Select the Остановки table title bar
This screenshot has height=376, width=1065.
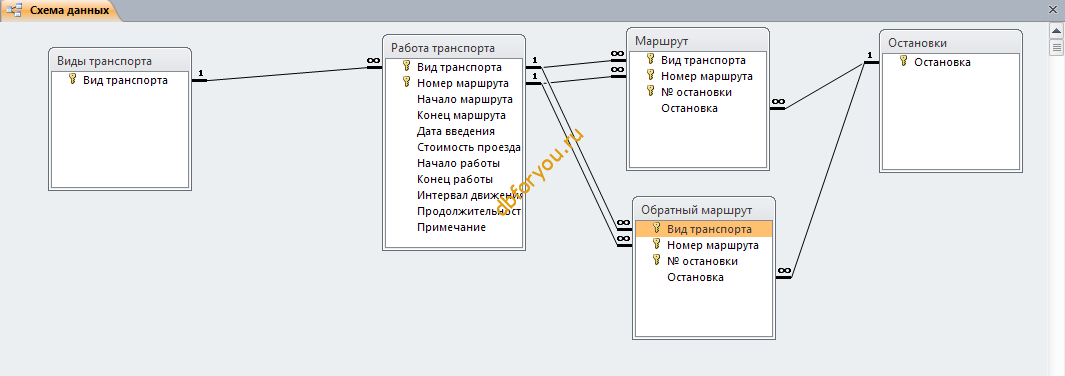coord(951,43)
